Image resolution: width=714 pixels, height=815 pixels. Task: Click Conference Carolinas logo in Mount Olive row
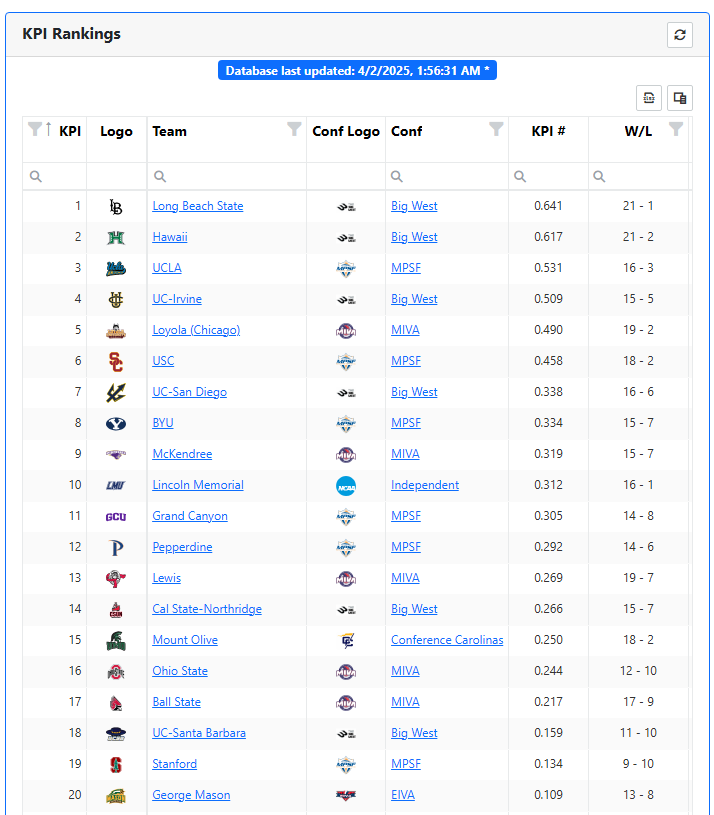tap(346, 641)
